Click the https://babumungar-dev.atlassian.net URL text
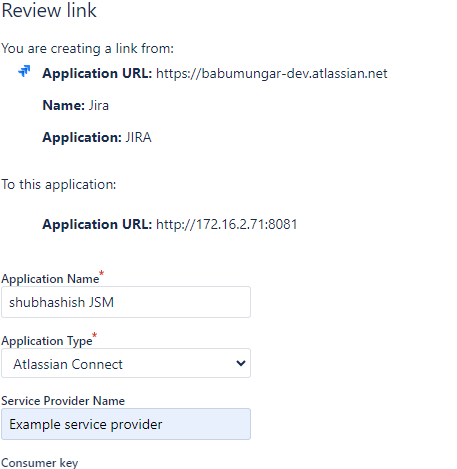Screen dimensions: 457x469 [x=272, y=73]
